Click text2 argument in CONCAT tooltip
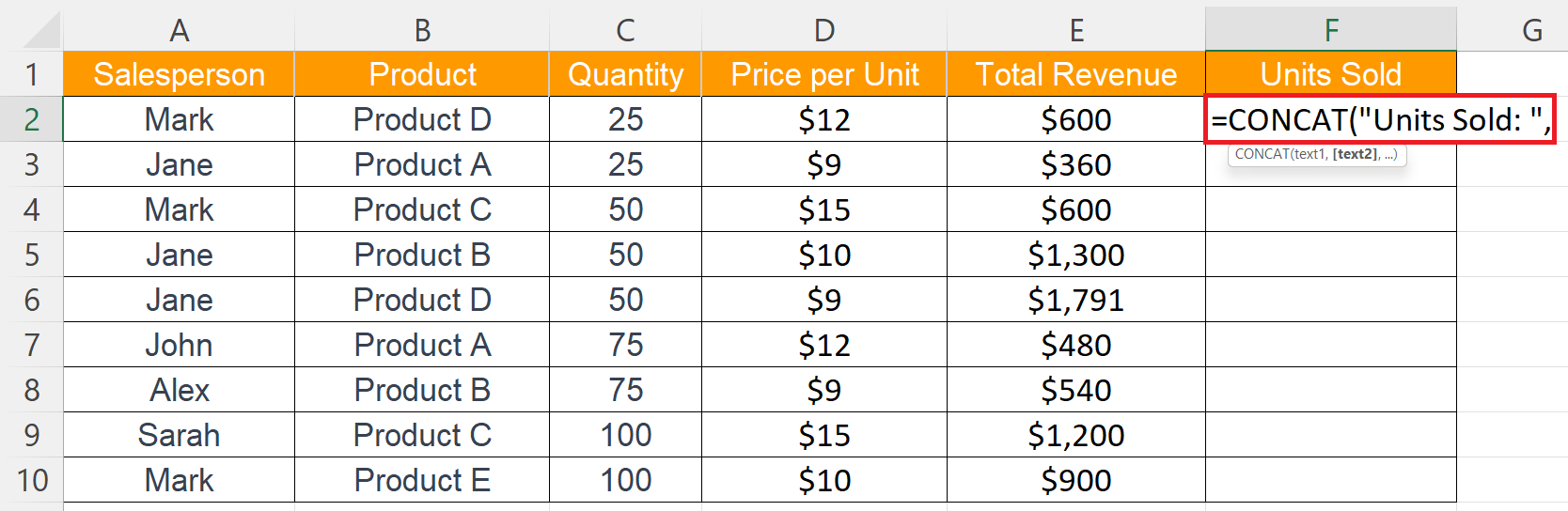Viewport: 1568px width, 511px height. (1355, 154)
